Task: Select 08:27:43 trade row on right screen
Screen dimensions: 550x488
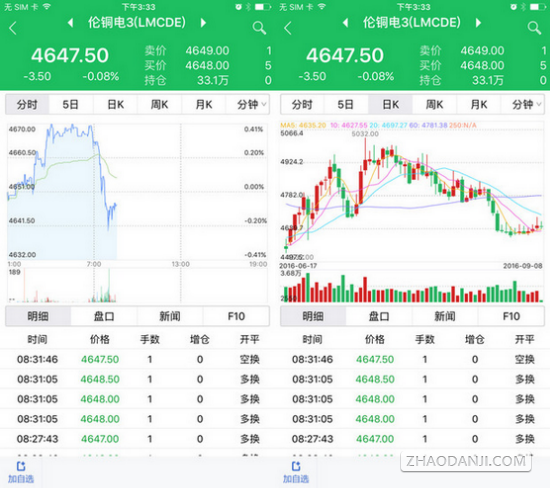Action: coord(412,439)
